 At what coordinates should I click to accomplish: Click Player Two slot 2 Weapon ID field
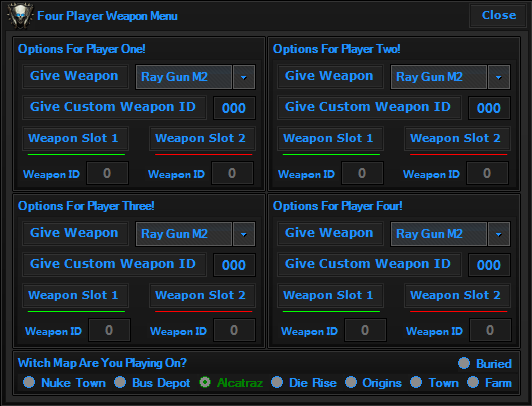click(x=488, y=173)
